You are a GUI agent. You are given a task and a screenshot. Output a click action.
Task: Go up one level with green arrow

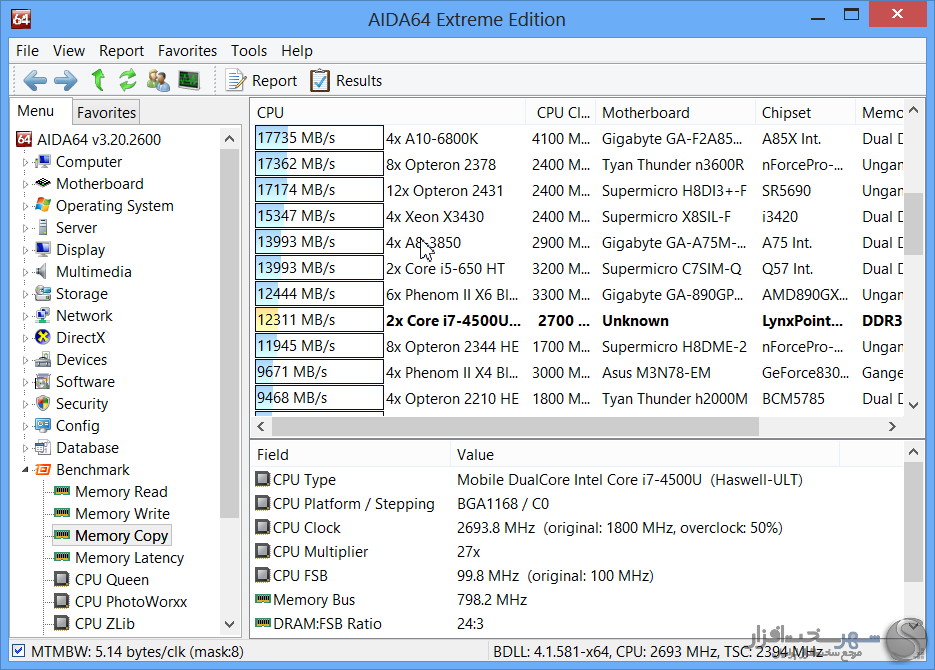coord(98,80)
